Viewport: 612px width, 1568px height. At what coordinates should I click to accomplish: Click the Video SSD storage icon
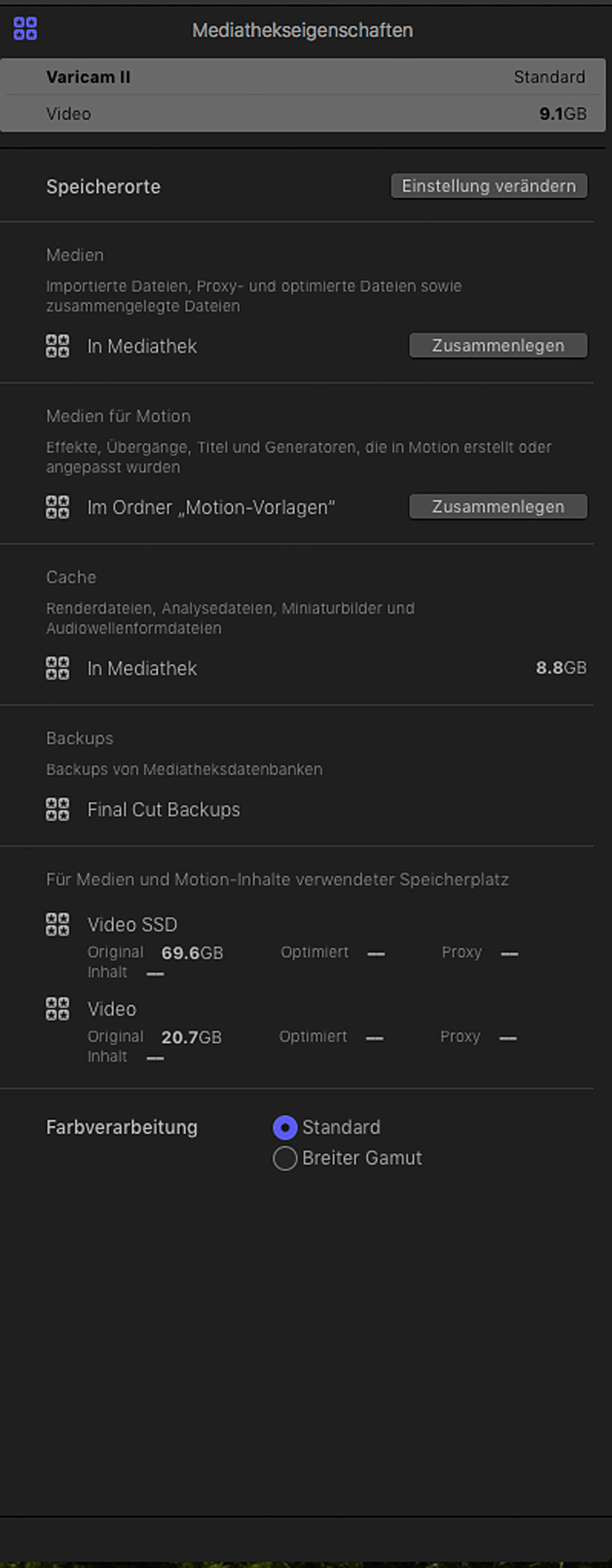(57, 924)
